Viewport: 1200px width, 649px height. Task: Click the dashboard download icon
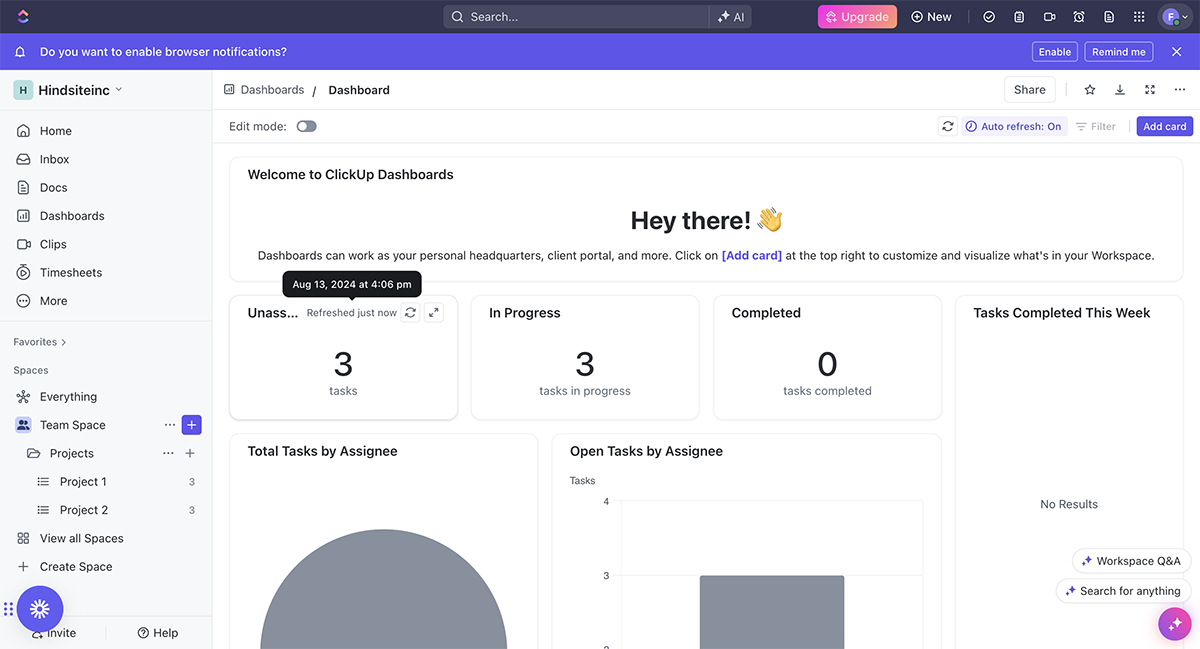coord(1120,90)
